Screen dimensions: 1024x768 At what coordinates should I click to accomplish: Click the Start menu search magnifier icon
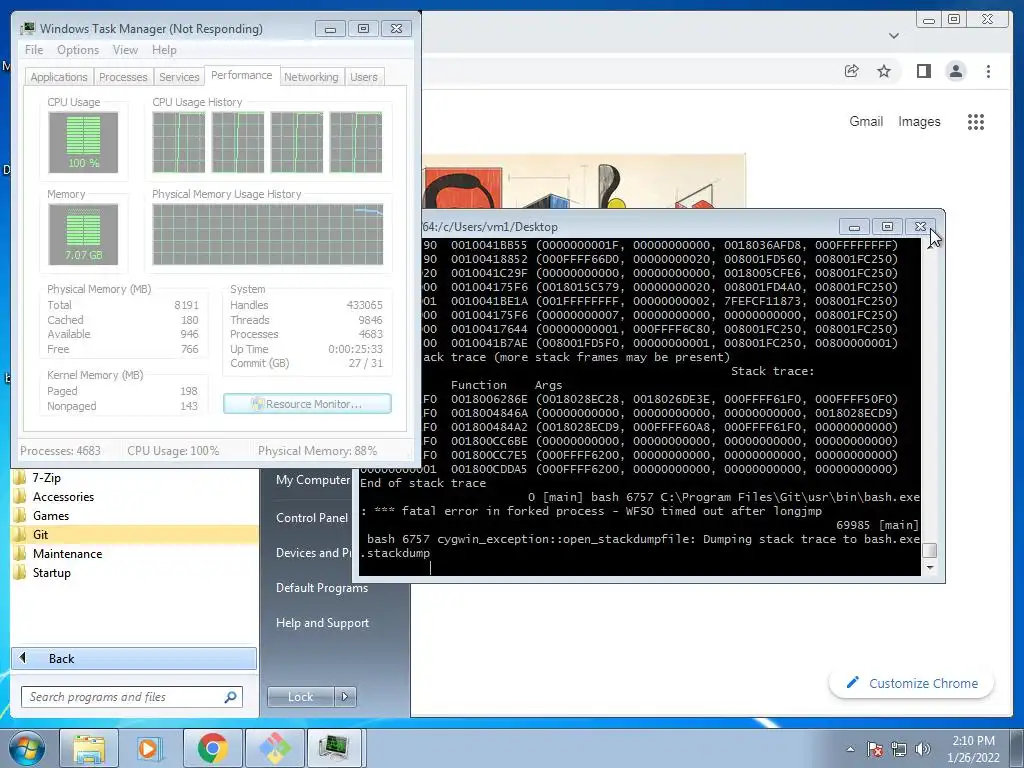pyautogui.click(x=231, y=697)
